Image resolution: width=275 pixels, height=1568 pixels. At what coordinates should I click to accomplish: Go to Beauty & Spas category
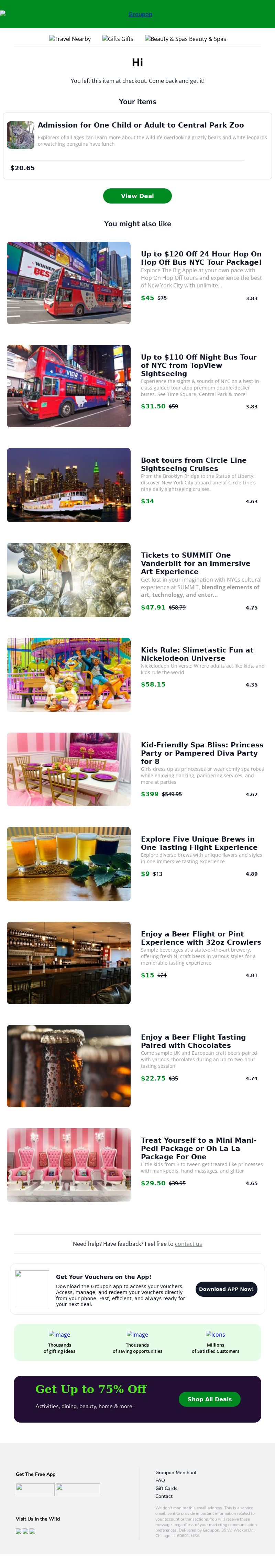185,39
